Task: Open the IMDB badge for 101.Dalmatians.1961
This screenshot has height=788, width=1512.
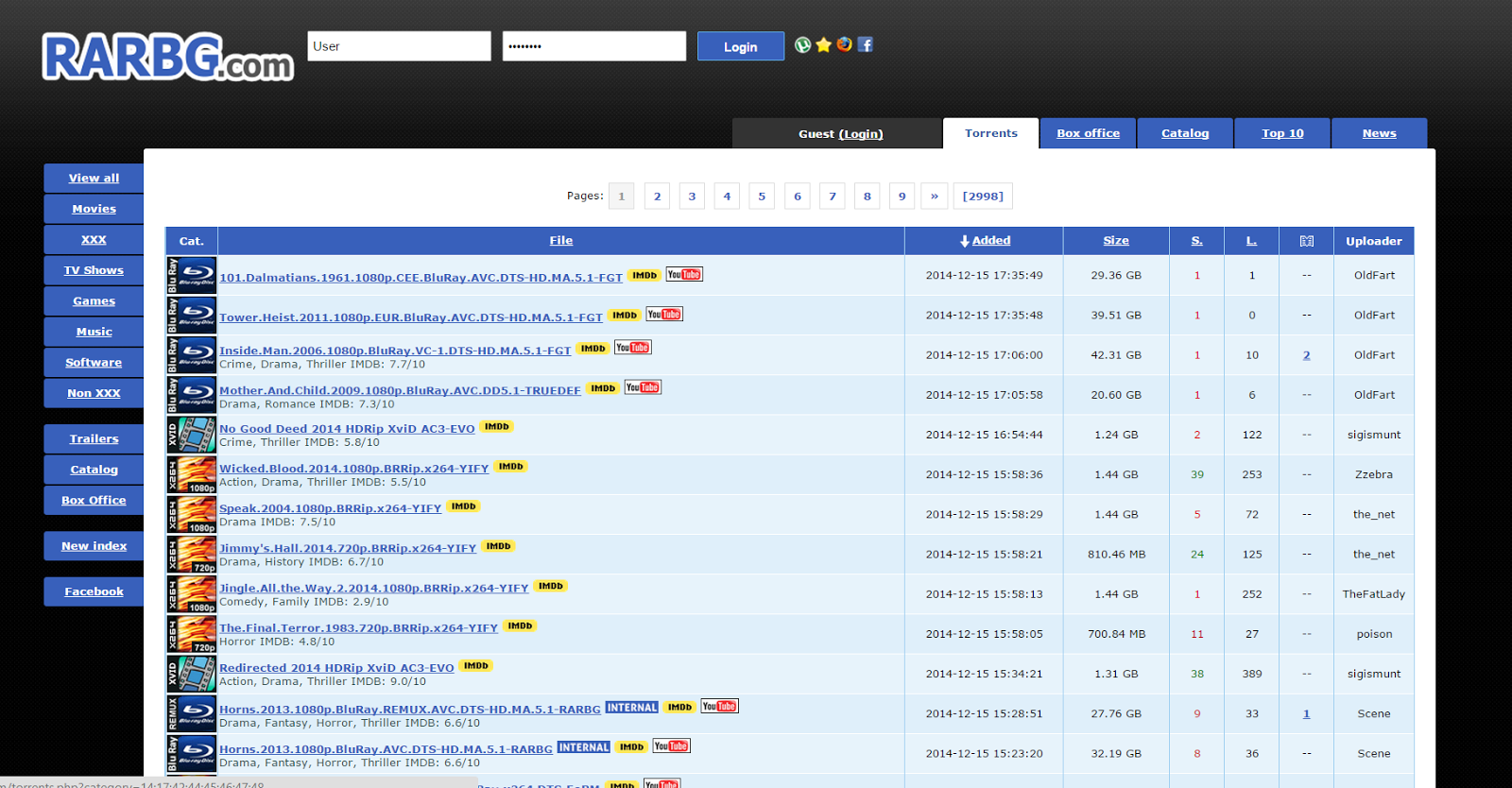Action: [x=644, y=276]
